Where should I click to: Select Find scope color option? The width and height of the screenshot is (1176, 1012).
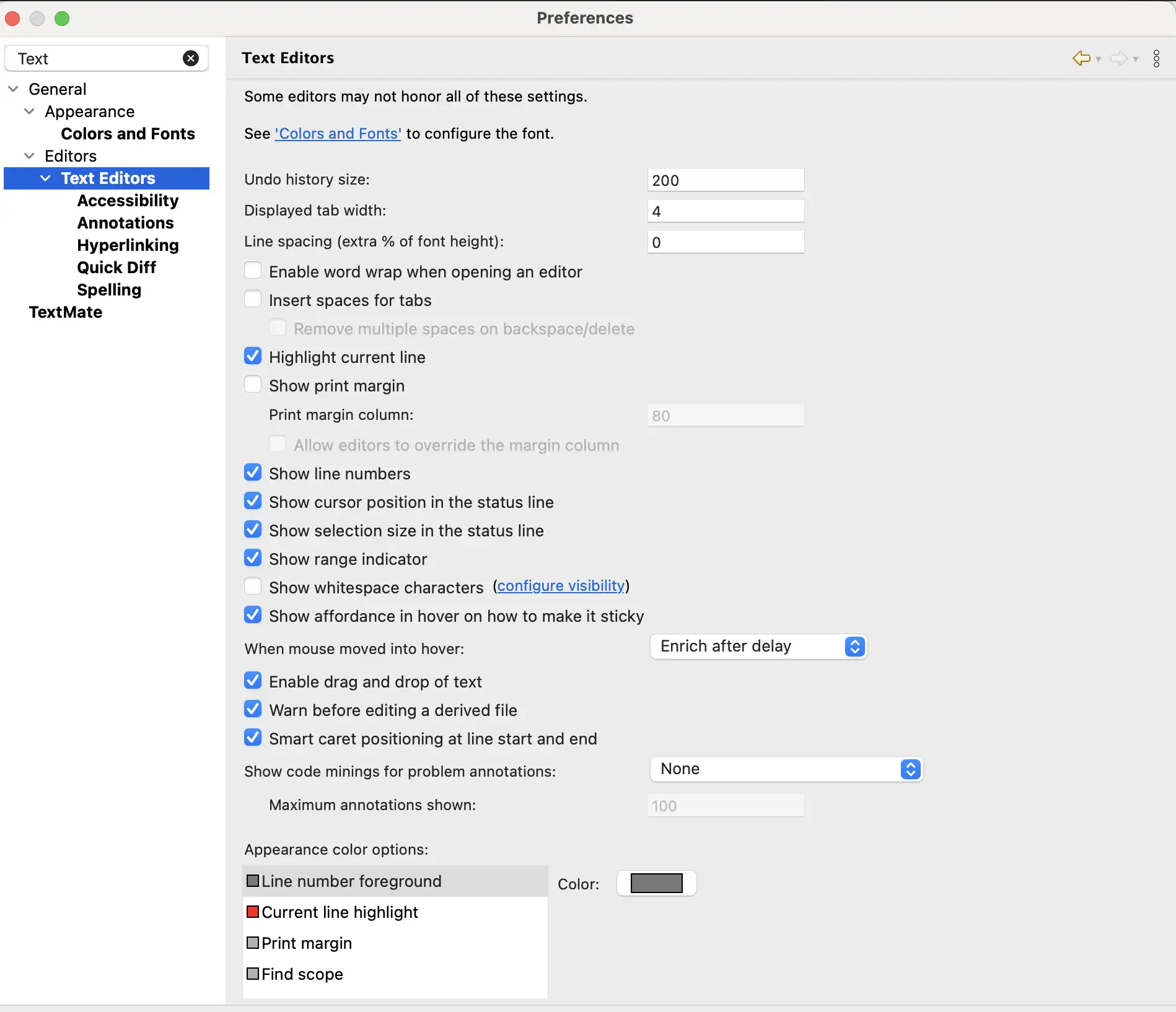pos(302,974)
